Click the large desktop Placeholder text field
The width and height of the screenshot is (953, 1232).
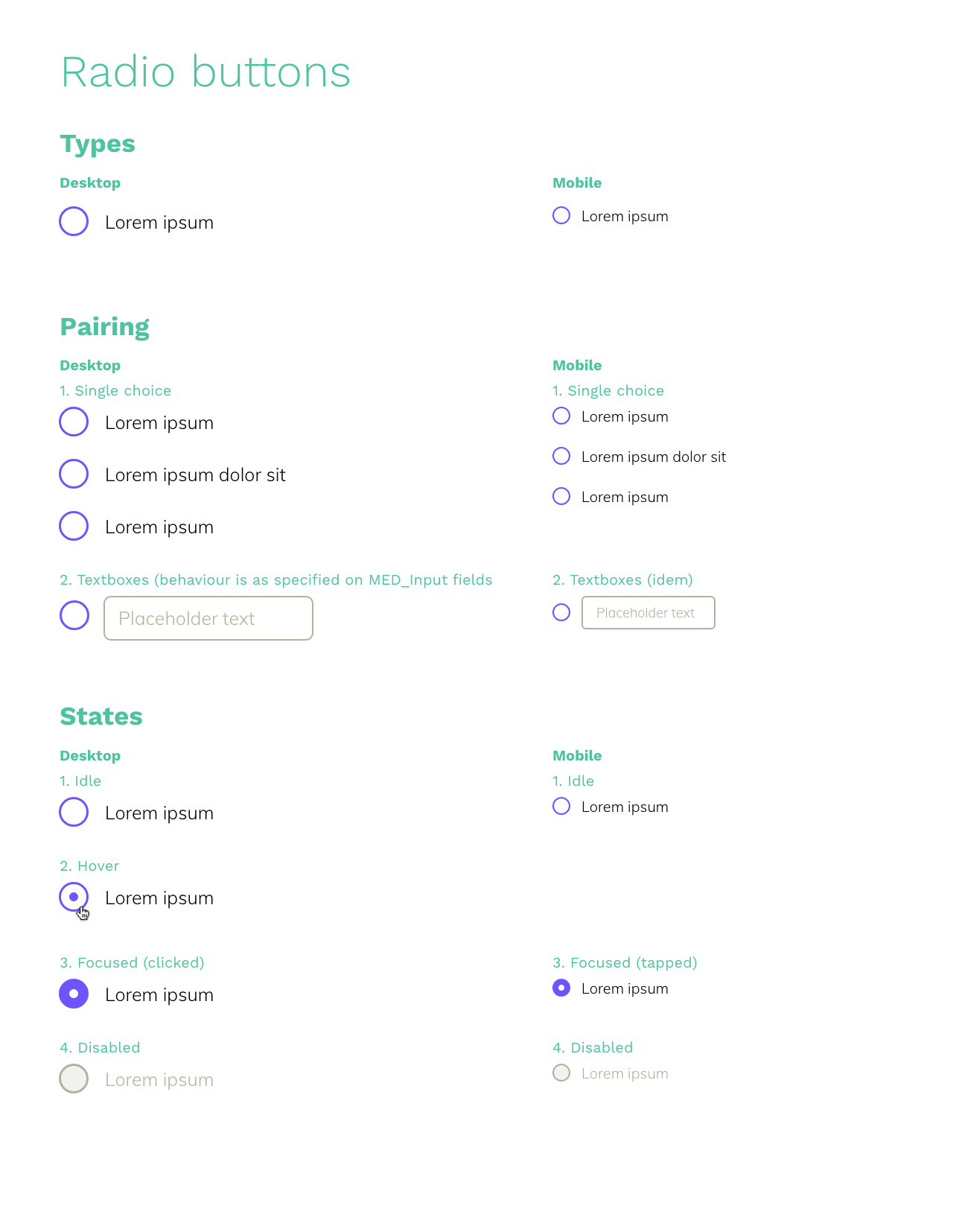click(208, 618)
